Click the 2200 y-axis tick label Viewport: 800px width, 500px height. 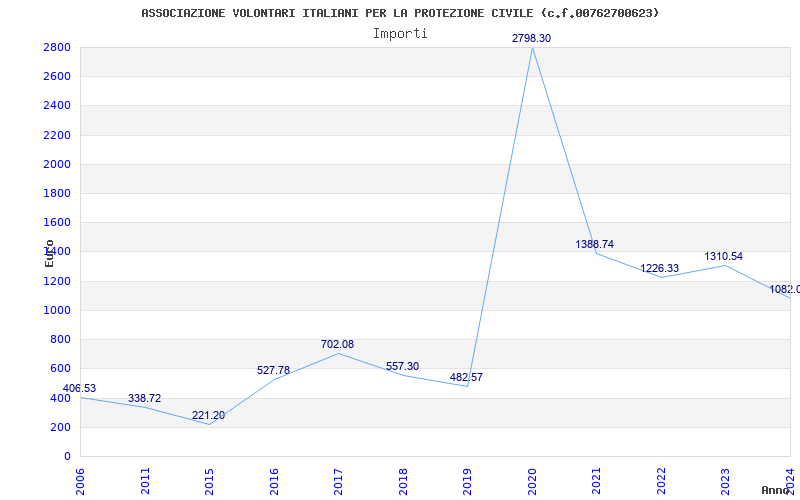click(57, 135)
